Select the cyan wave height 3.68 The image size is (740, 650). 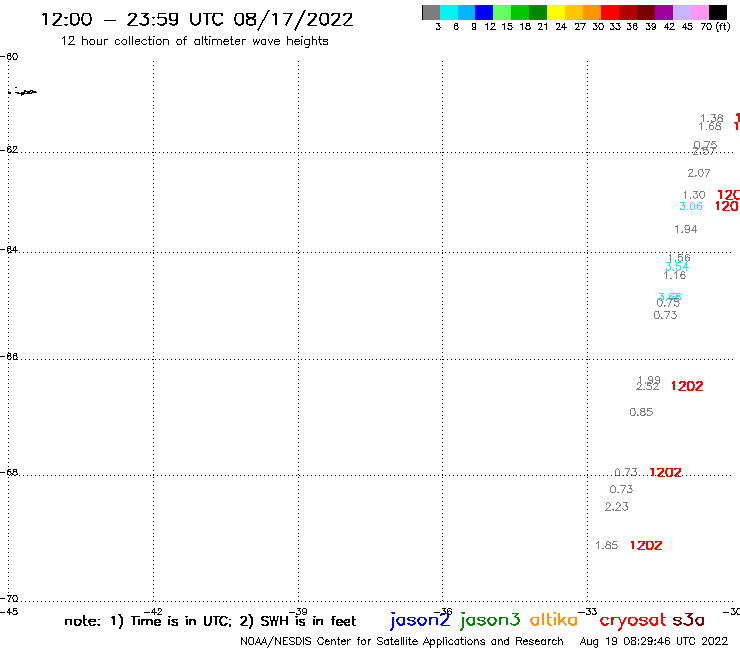[x=670, y=297]
